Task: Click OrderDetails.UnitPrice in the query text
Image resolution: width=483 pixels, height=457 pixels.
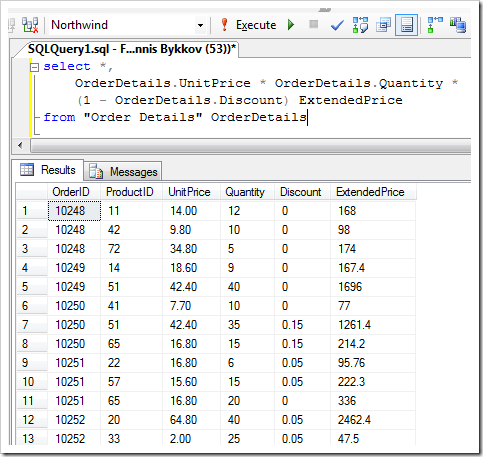Action: click(x=163, y=83)
